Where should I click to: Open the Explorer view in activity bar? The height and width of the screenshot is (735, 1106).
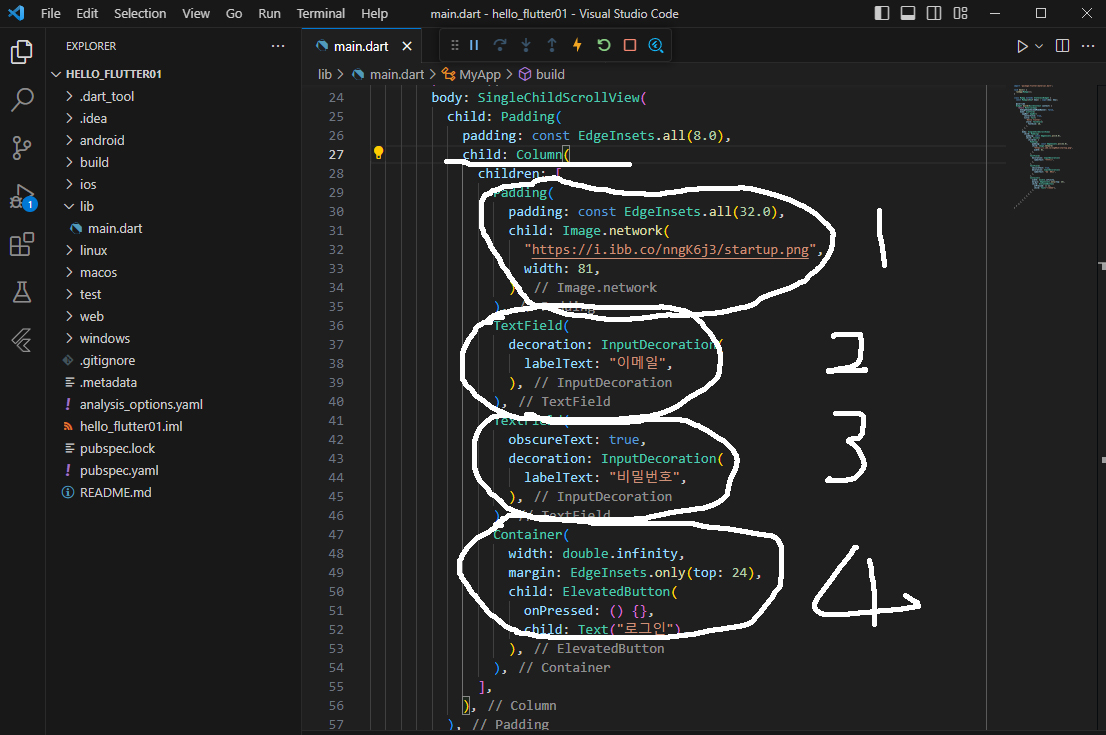pos(22,51)
